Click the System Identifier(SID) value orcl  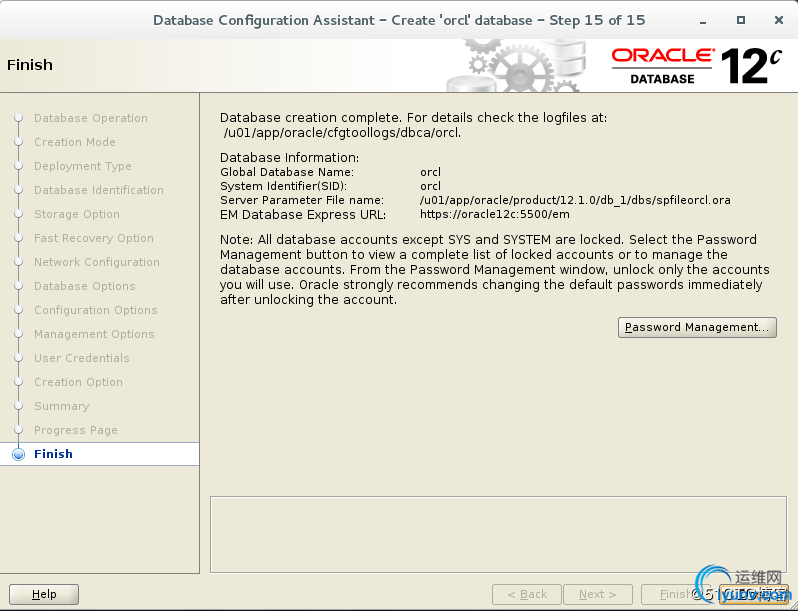pyautogui.click(x=431, y=186)
